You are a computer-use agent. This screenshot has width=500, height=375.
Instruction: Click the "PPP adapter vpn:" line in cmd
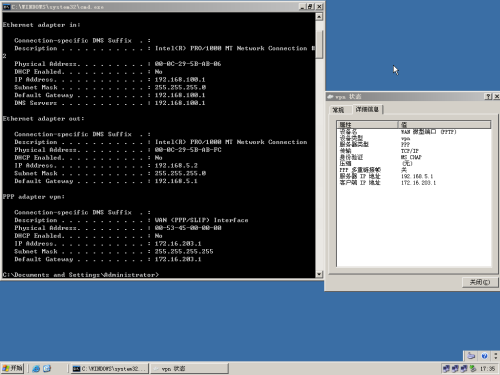[x=34, y=197]
